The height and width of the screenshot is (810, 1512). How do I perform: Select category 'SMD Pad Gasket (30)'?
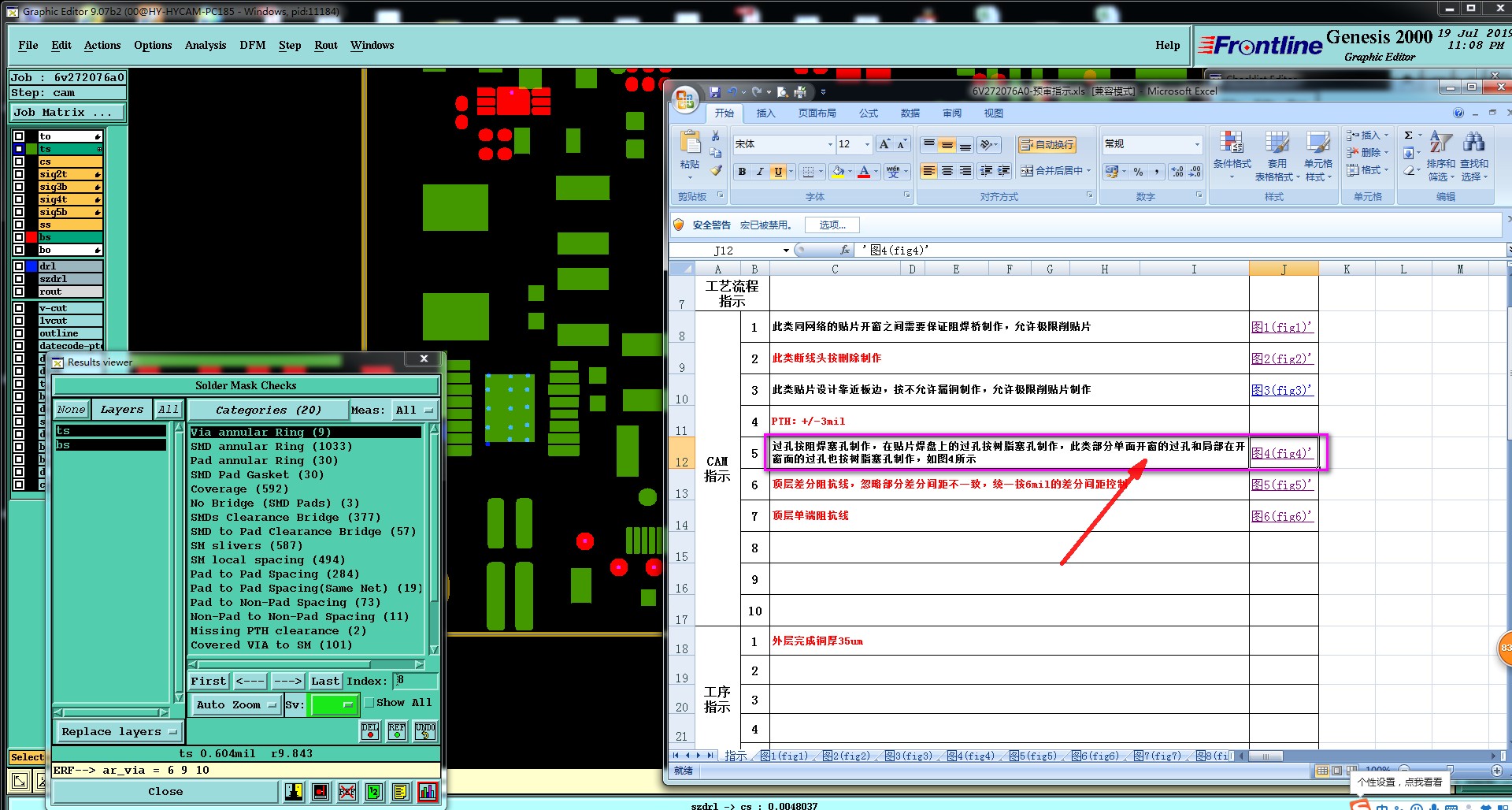[258, 474]
